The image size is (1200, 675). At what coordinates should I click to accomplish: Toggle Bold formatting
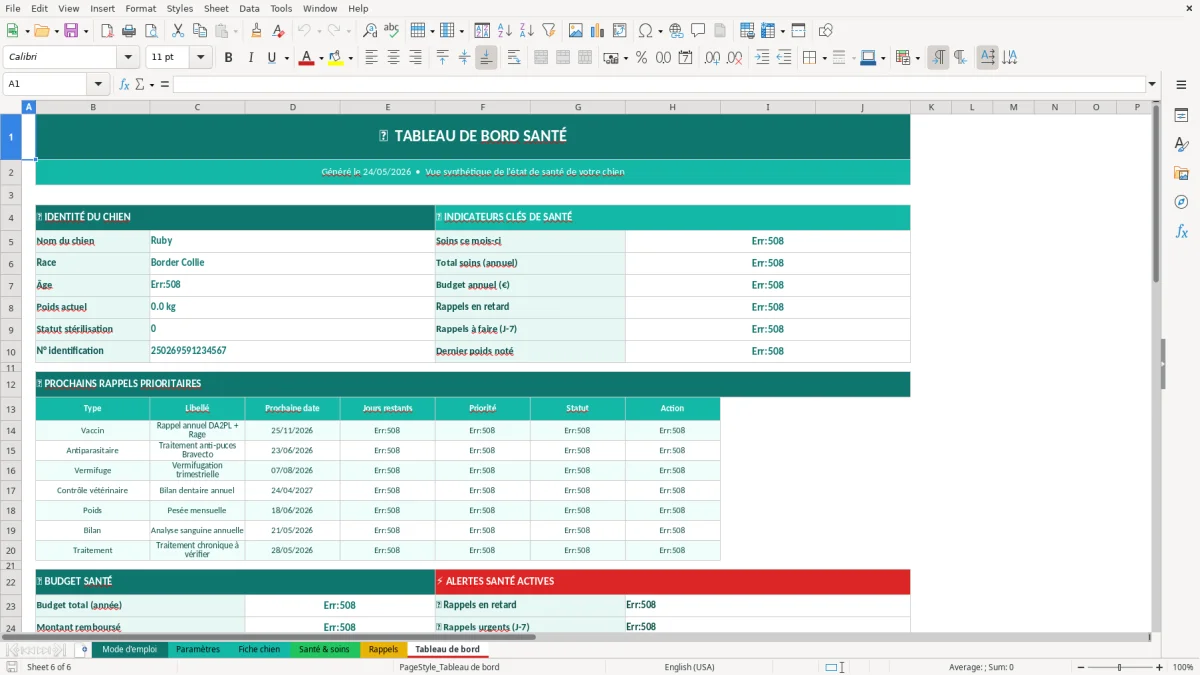click(x=229, y=58)
